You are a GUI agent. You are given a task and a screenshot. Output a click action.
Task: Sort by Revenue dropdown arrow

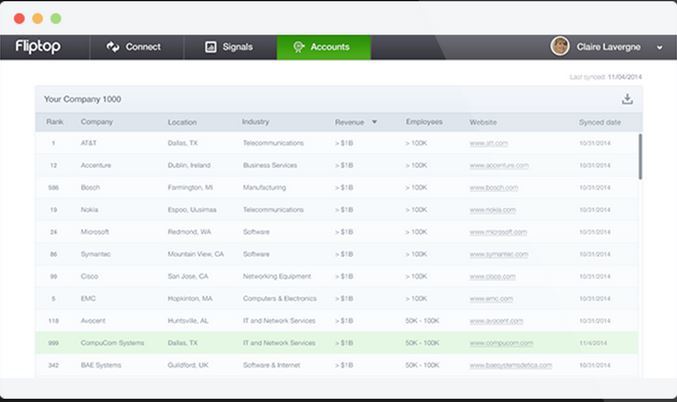(374, 122)
